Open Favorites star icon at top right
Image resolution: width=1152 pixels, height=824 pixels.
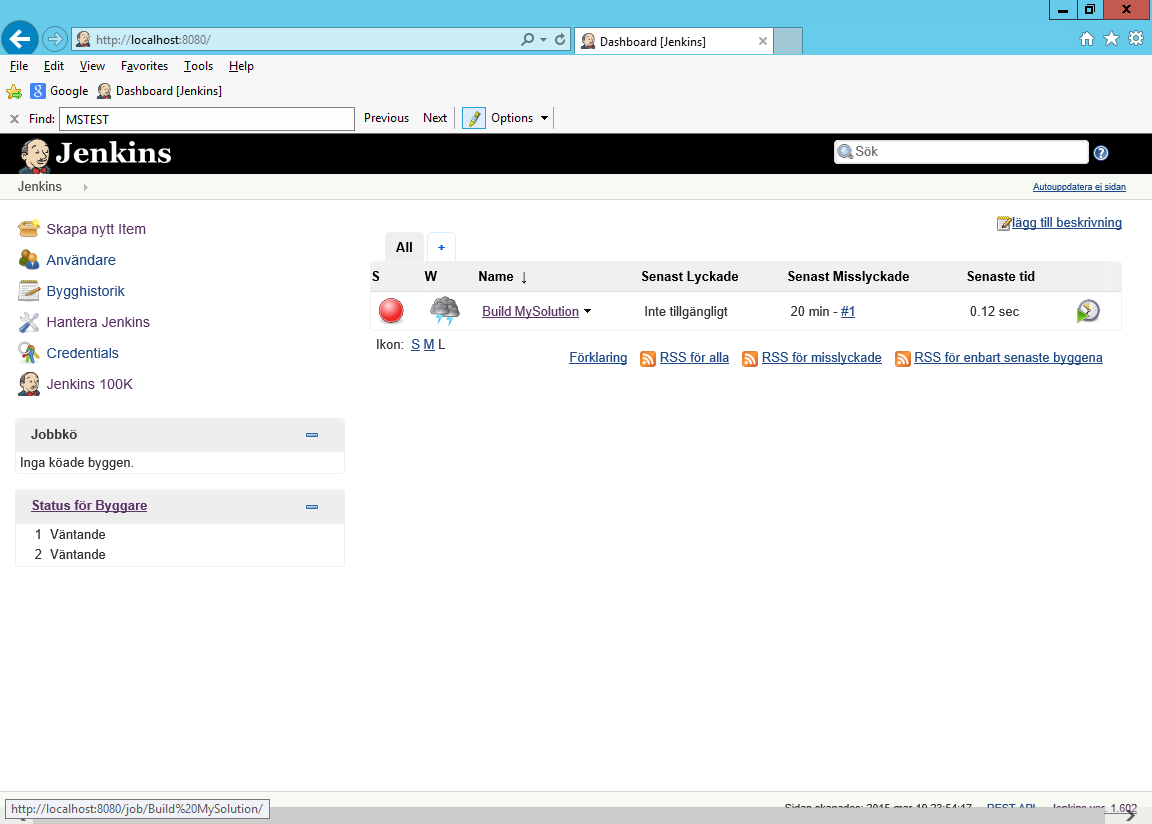click(1112, 39)
